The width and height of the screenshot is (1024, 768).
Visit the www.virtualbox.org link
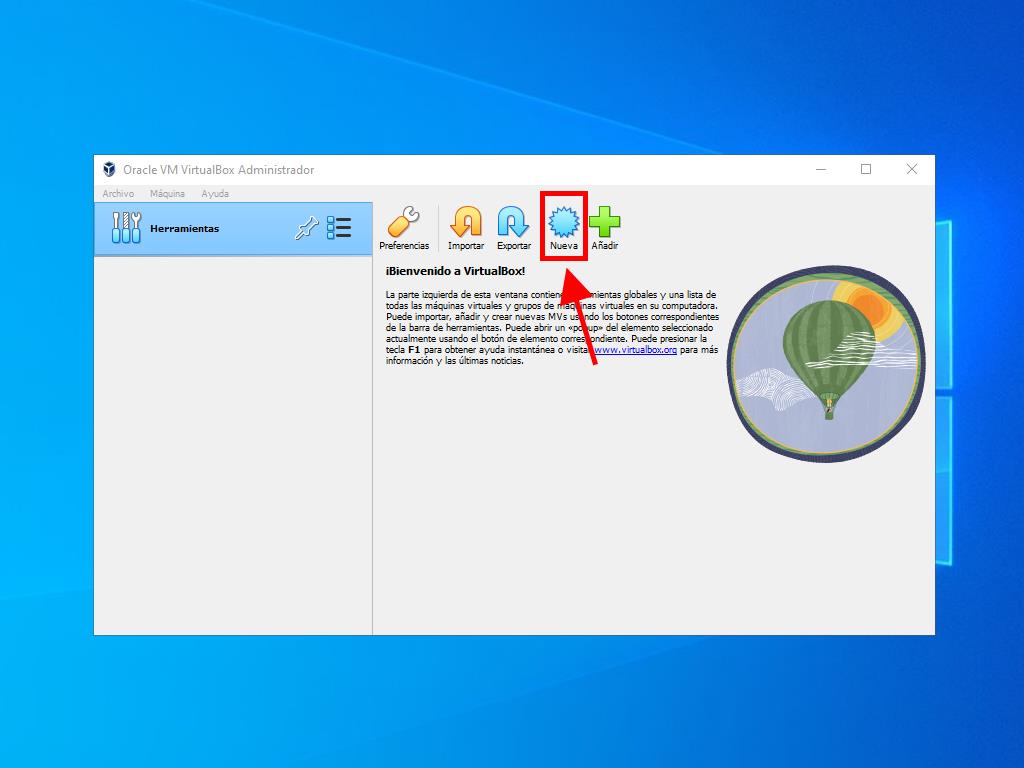(636, 350)
